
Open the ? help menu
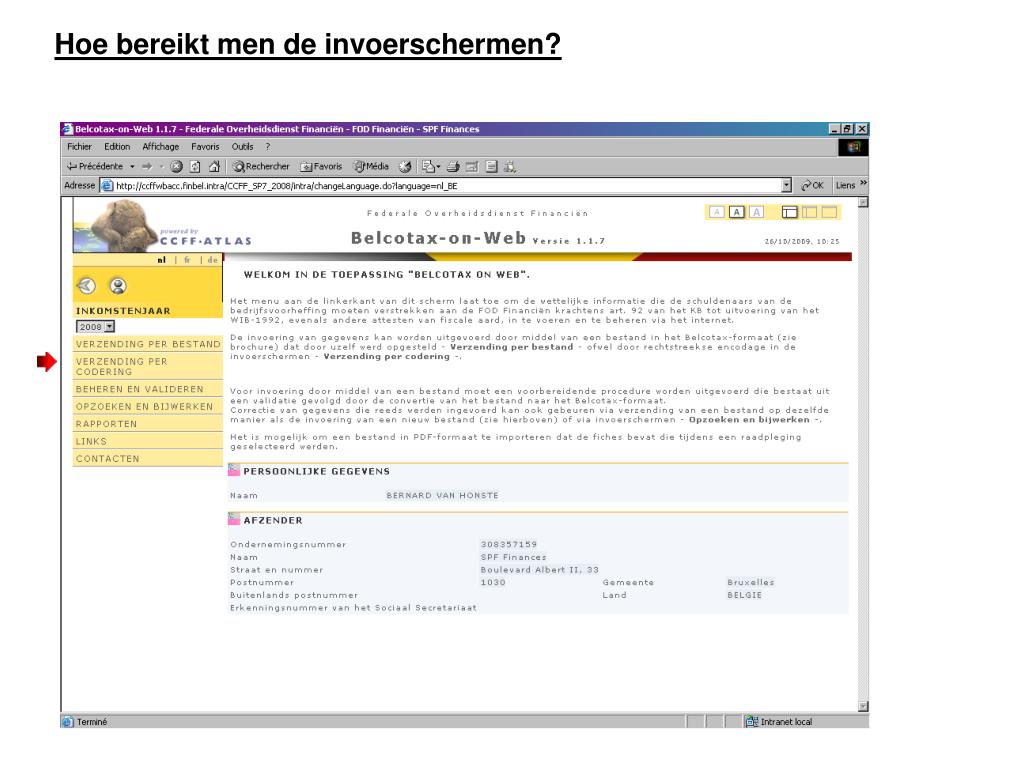tap(268, 147)
